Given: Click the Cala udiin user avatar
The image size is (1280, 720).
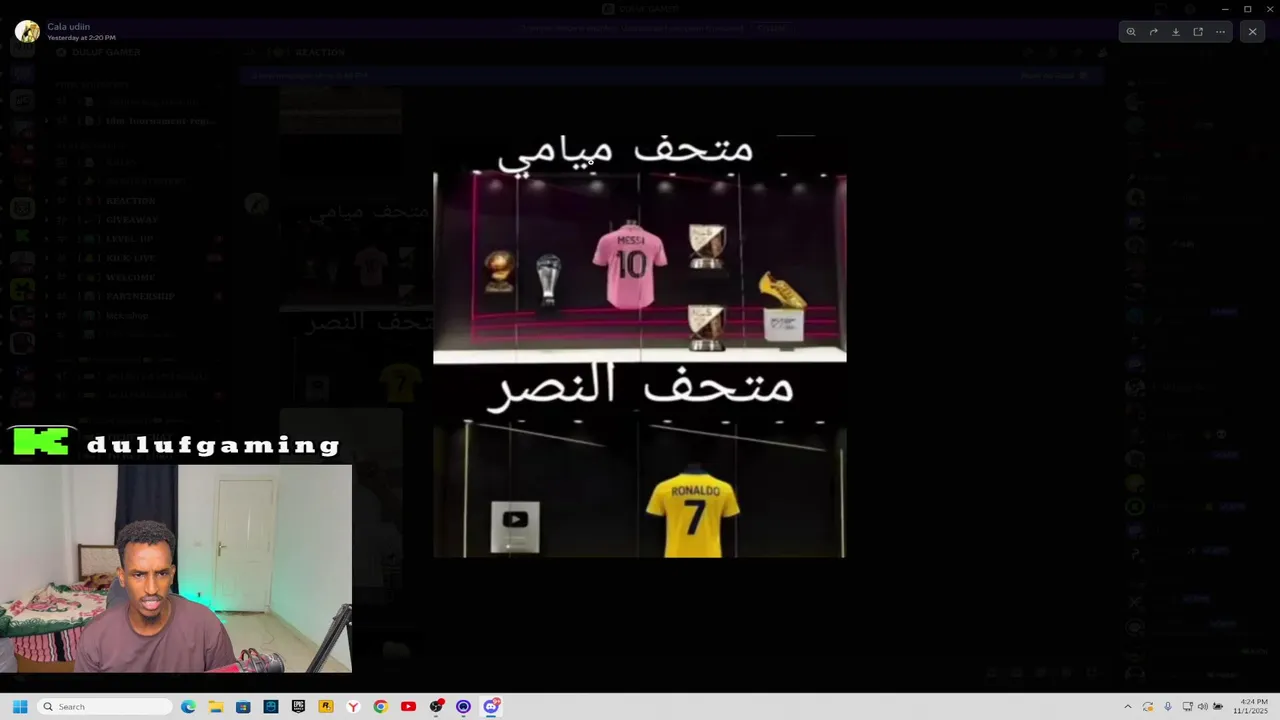Looking at the screenshot, I should 27,31.
